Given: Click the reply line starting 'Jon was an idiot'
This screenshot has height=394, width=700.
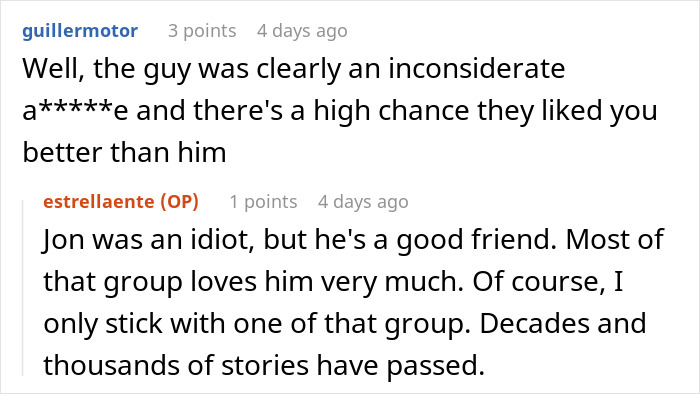Looking at the screenshot, I should click(354, 240).
